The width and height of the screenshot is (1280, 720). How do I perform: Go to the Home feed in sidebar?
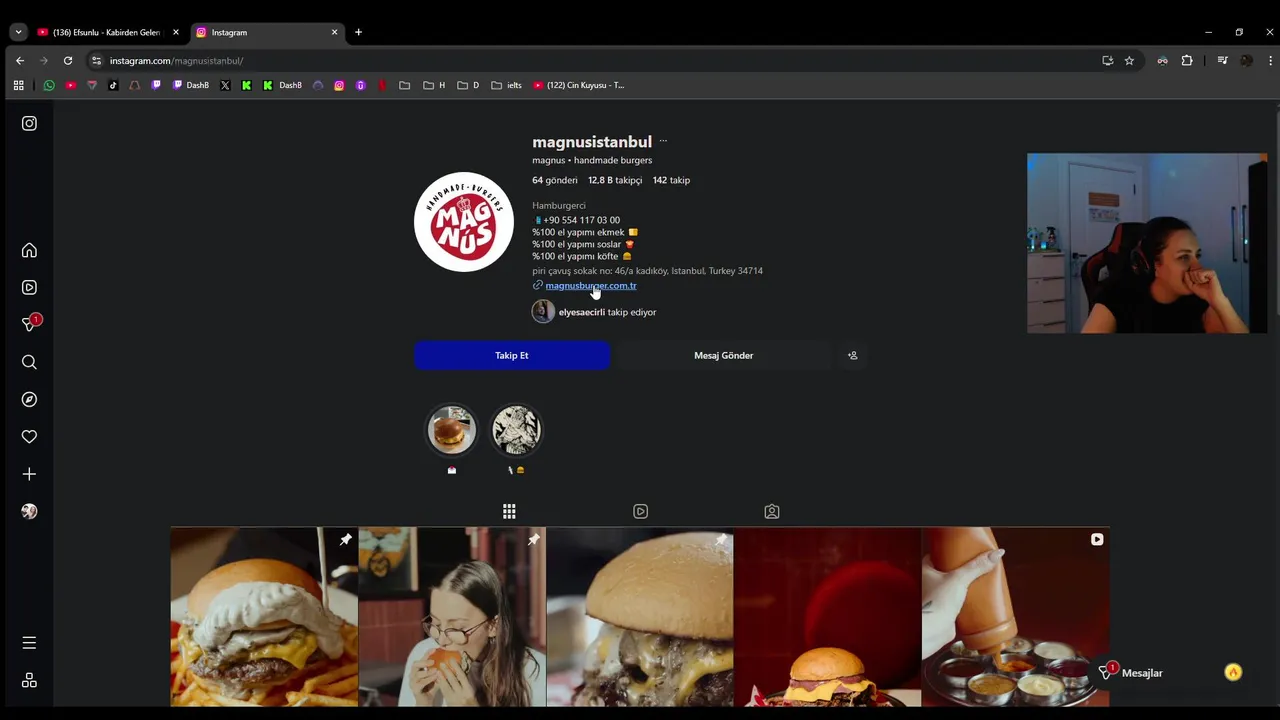pos(29,250)
